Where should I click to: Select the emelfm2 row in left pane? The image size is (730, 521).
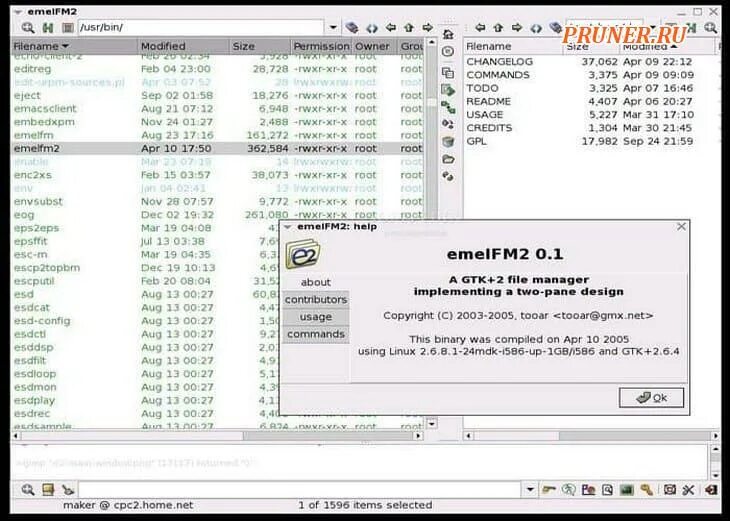(x=217, y=148)
